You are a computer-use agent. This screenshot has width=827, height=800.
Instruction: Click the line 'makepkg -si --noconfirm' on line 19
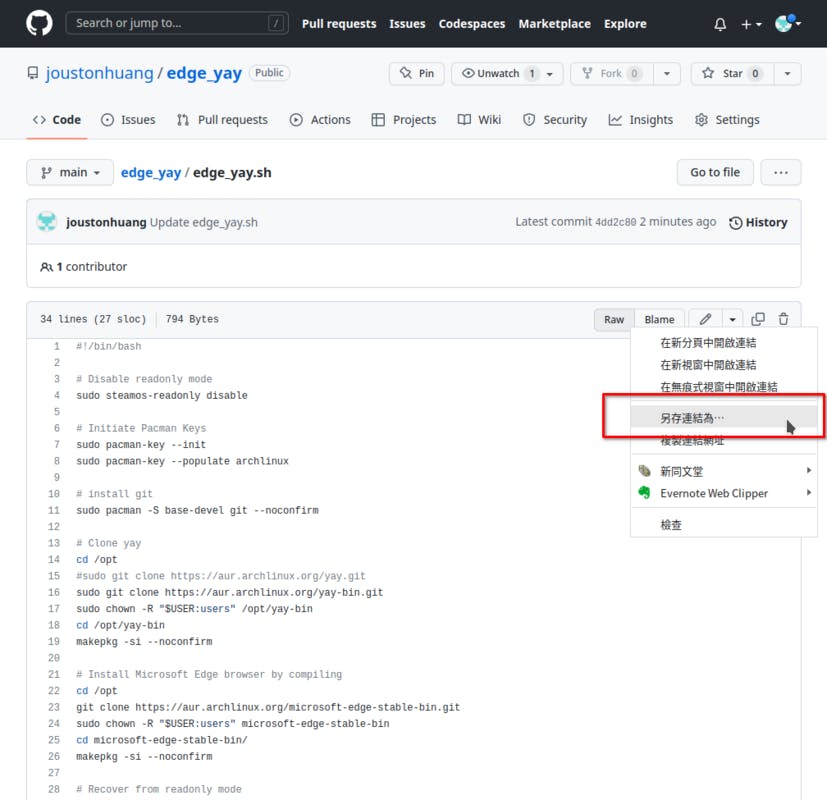[144, 642]
